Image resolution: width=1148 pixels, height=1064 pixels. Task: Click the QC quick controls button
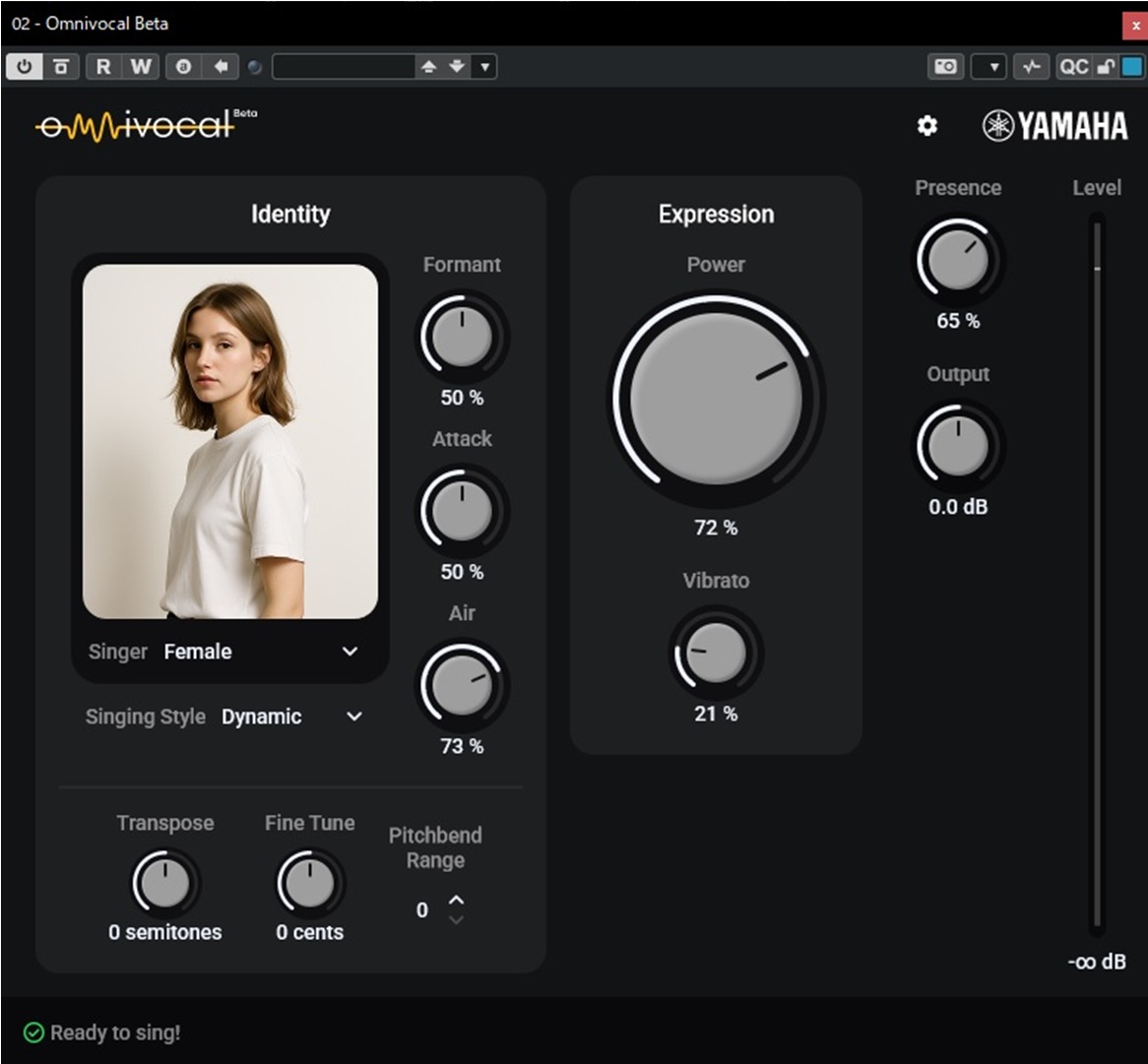pyautogui.click(x=1073, y=67)
